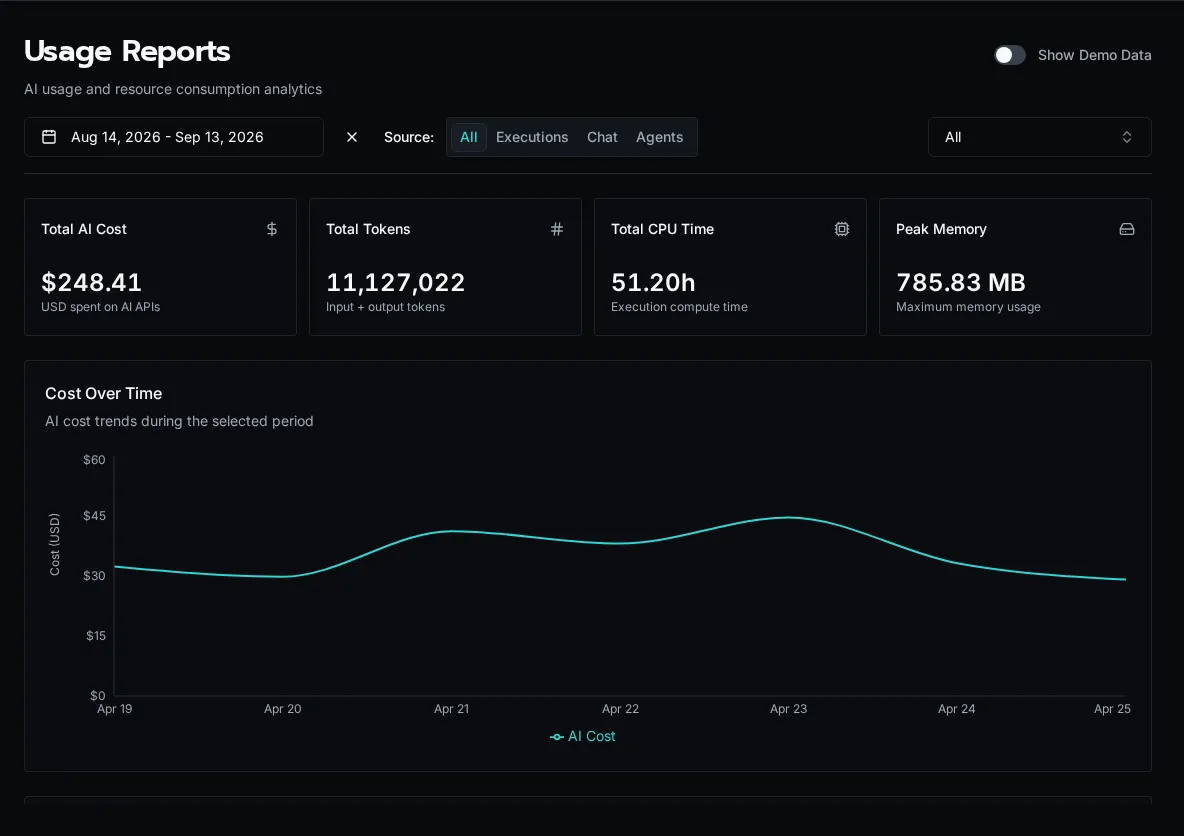The width and height of the screenshot is (1184, 836).
Task: Click the Peak Memory card title
Action: (x=941, y=229)
